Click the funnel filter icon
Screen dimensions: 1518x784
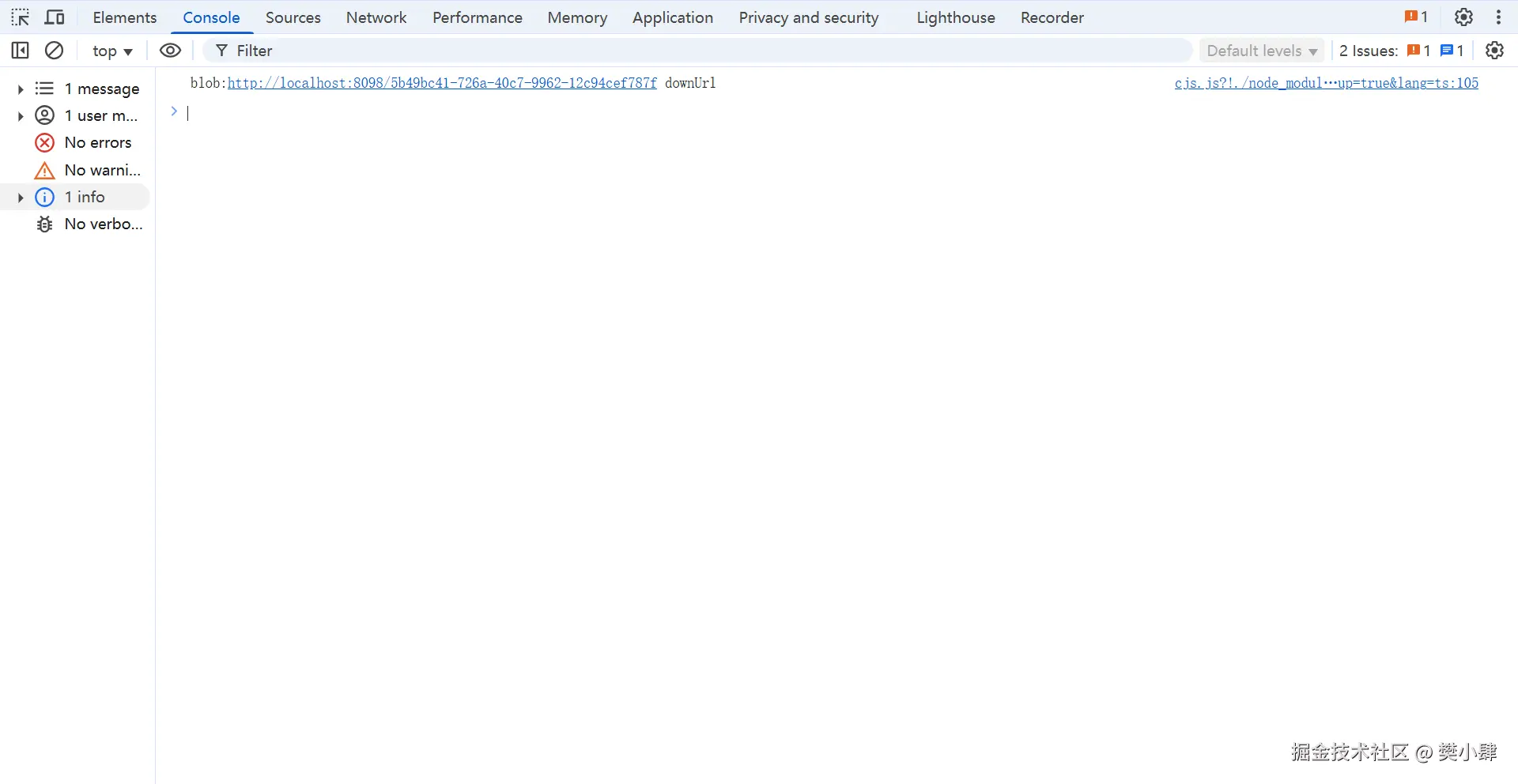pyautogui.click(x=222, y=51)
